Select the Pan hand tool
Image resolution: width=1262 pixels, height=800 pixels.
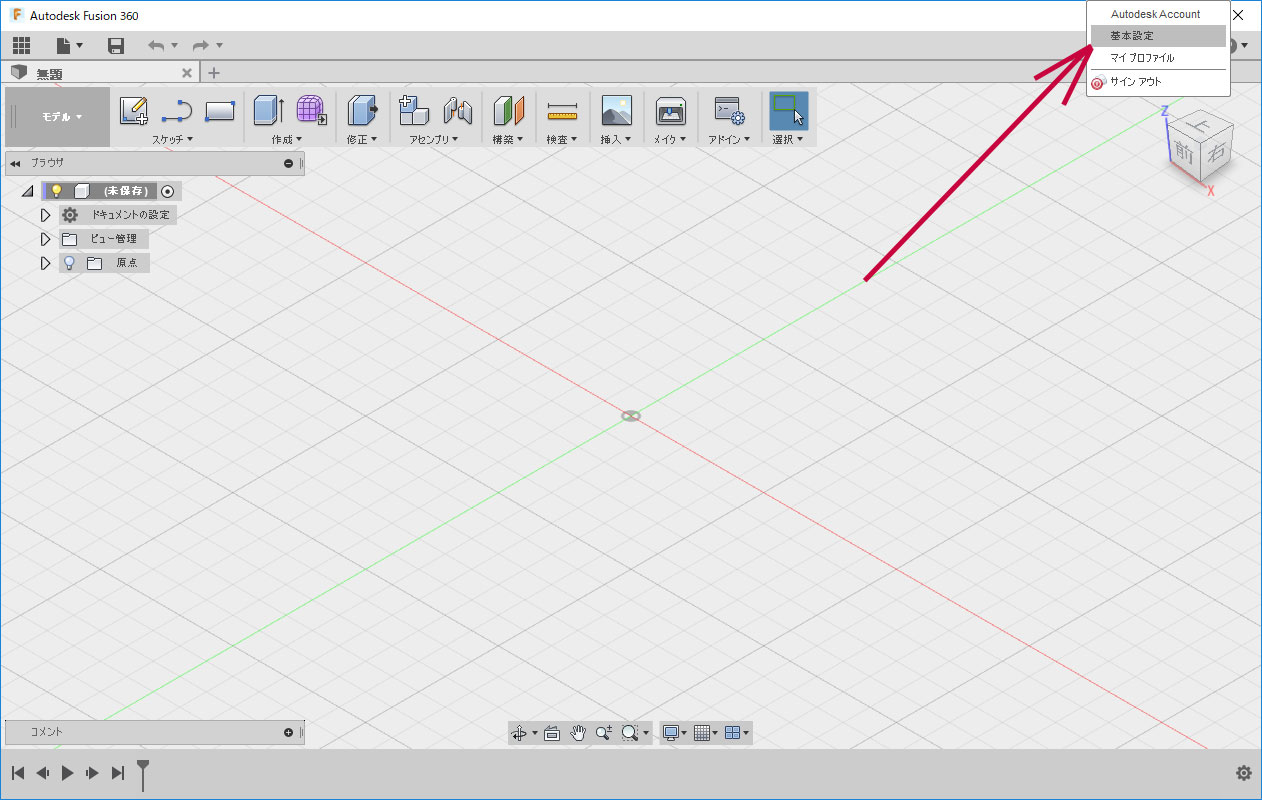[578, 733]
